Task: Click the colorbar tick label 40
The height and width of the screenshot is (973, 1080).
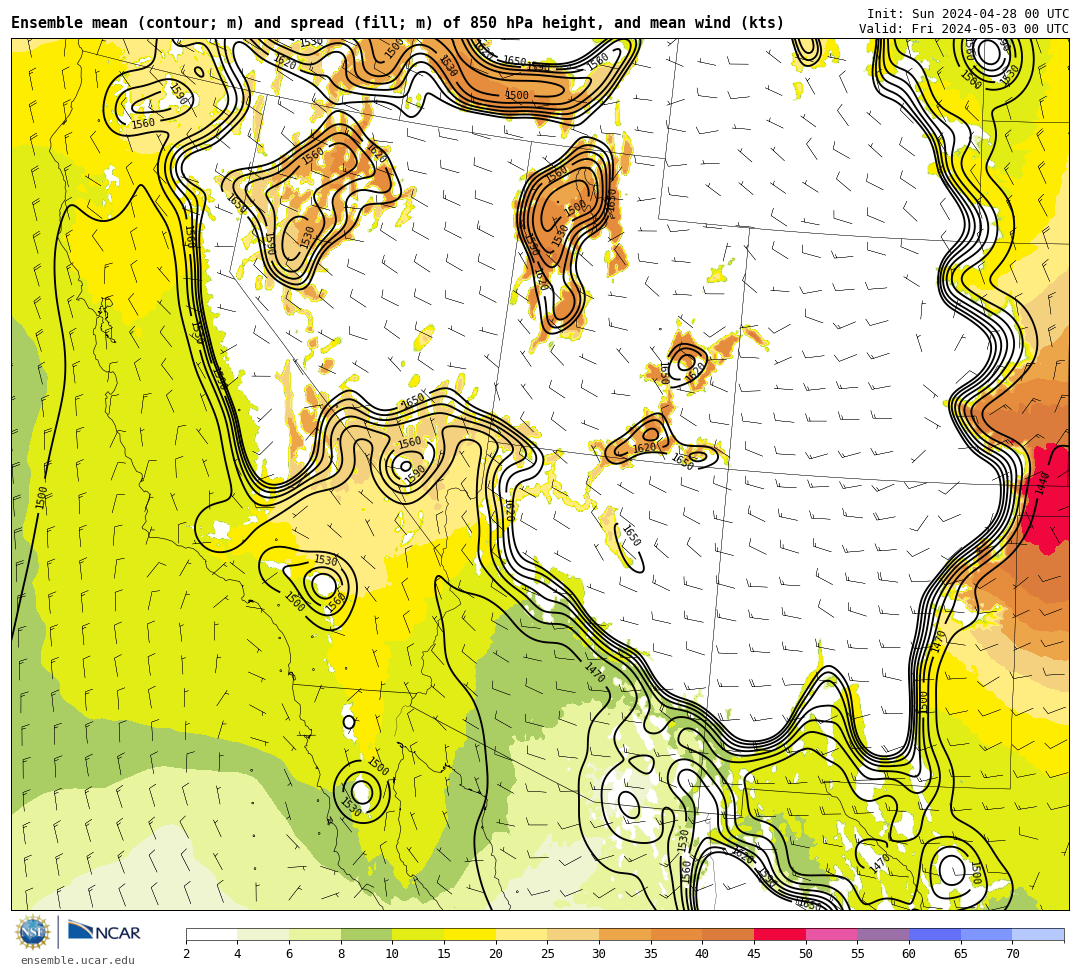Action: [703, 954]
